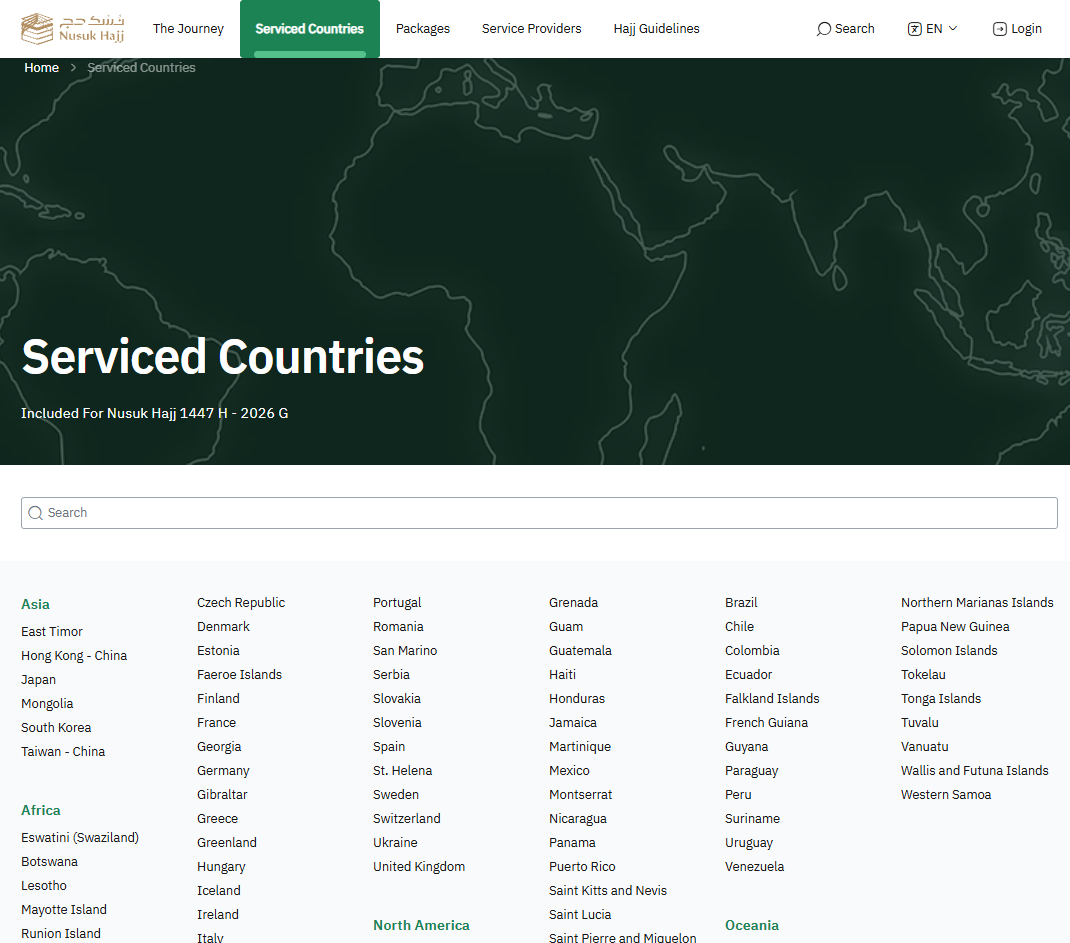The height and width of the screenshot is (943, 1070).
Task: Select Puerto Rico
Action: pyautogui.click(x=582, y=867)
